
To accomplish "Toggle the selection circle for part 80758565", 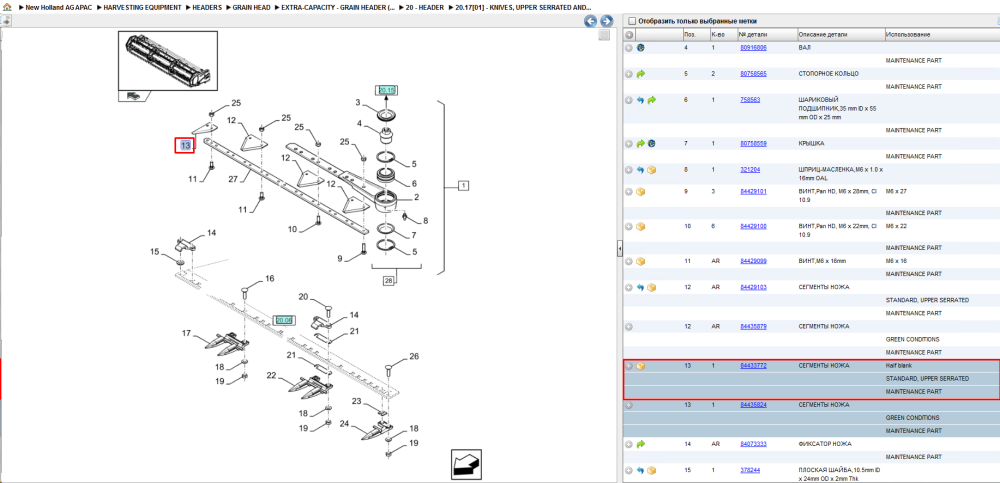I will 629,74.
